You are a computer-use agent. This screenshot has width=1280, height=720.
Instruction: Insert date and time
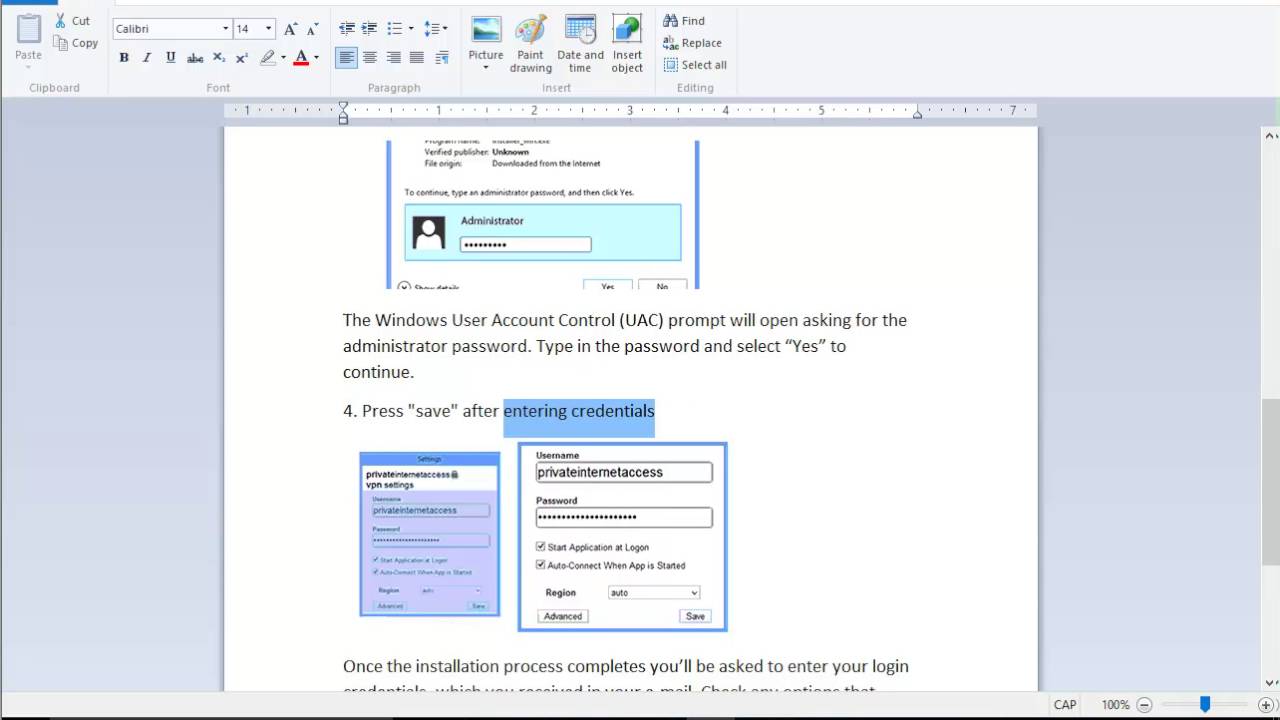point(580,44)
